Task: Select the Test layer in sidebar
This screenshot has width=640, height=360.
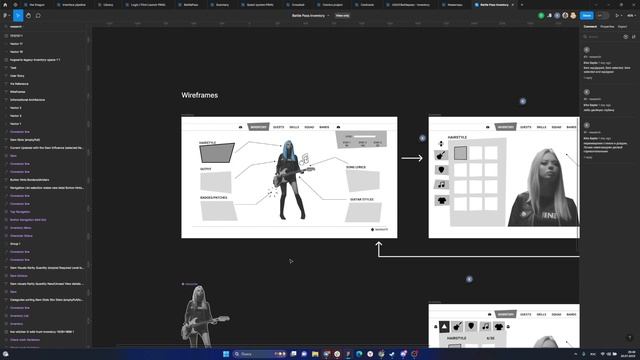Action: [13, 68]
